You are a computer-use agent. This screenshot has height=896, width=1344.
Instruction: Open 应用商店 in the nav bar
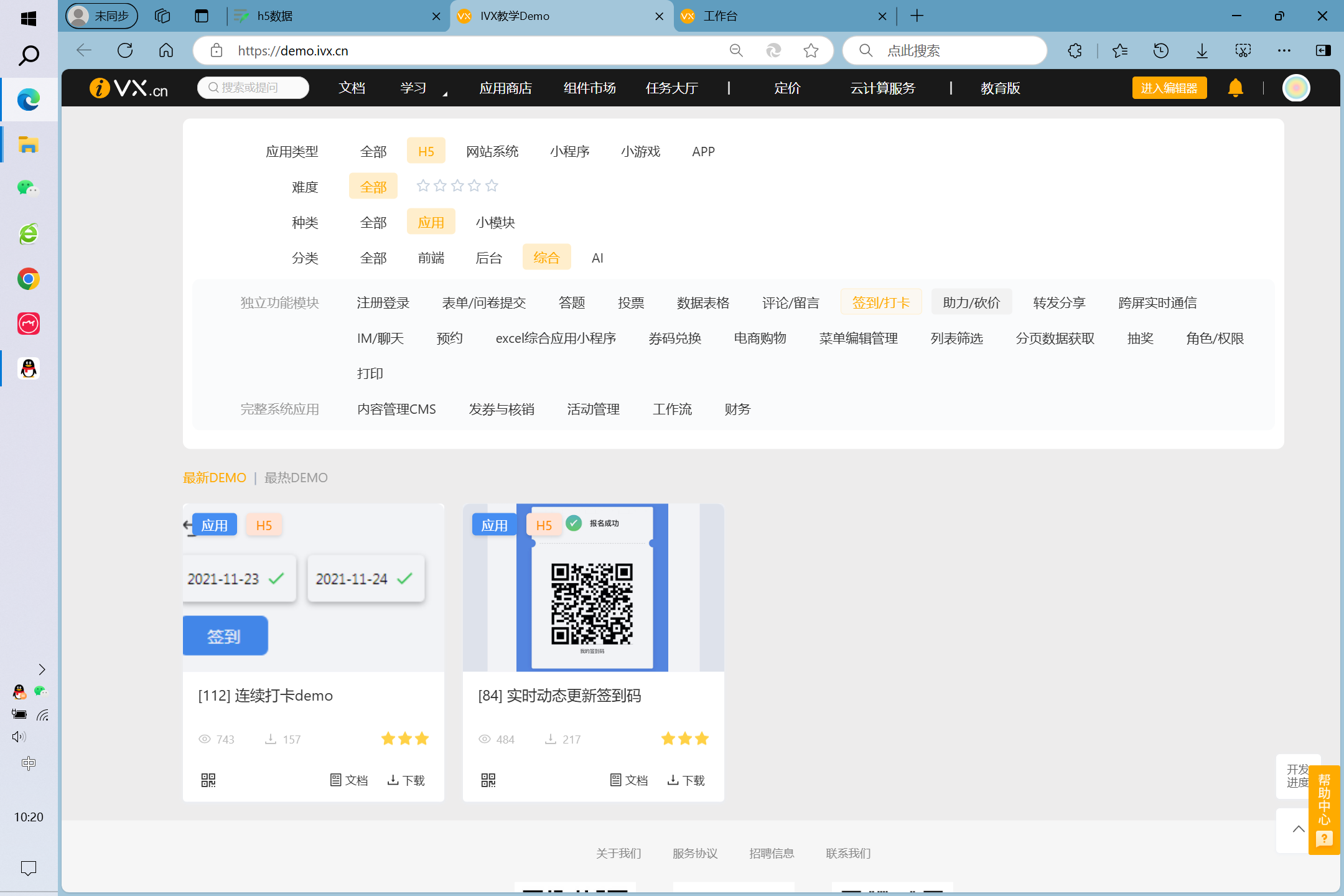point(505,88)
